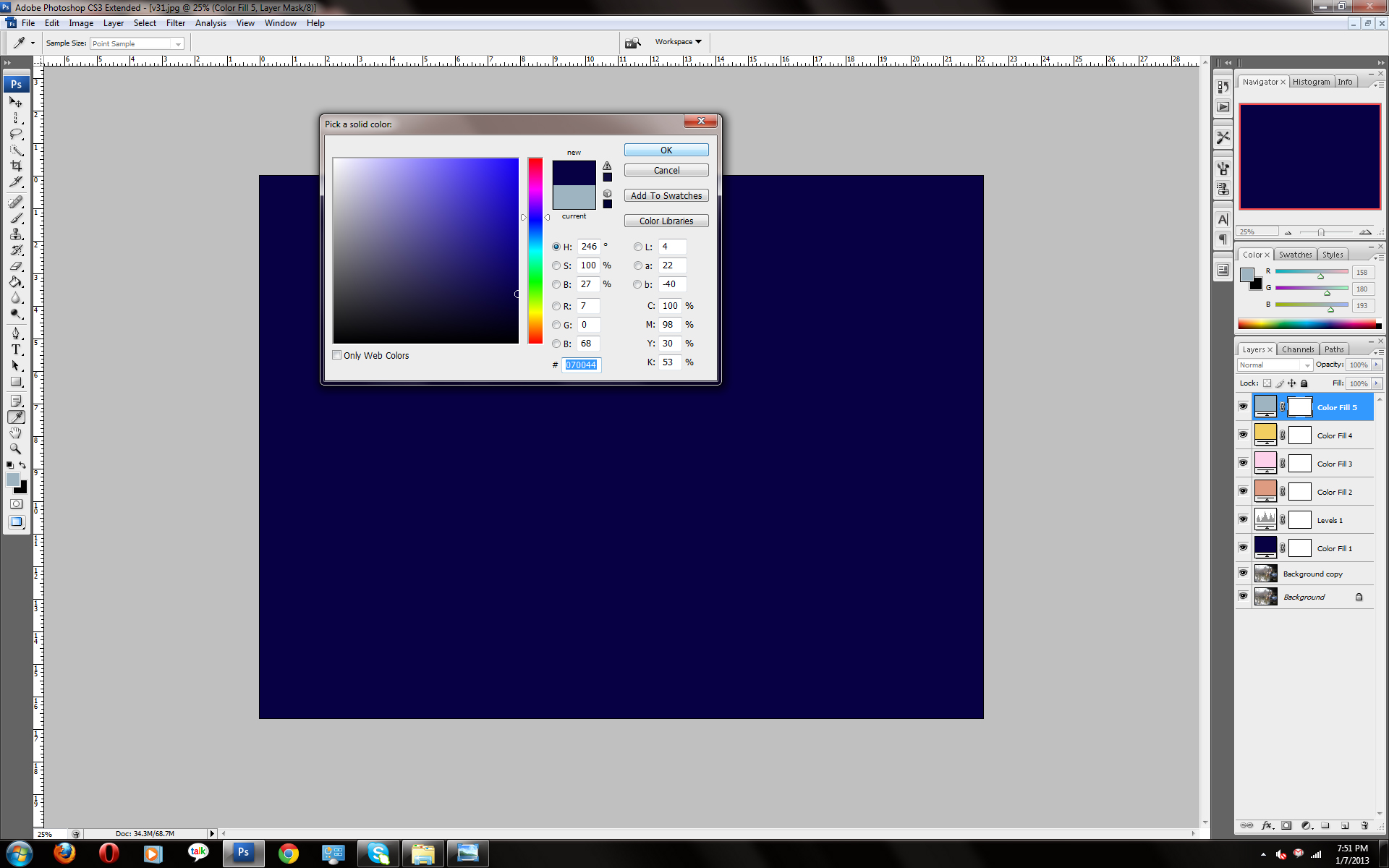Open the Filter menu
Screen dimensions: 1389x868
(176, 23)
